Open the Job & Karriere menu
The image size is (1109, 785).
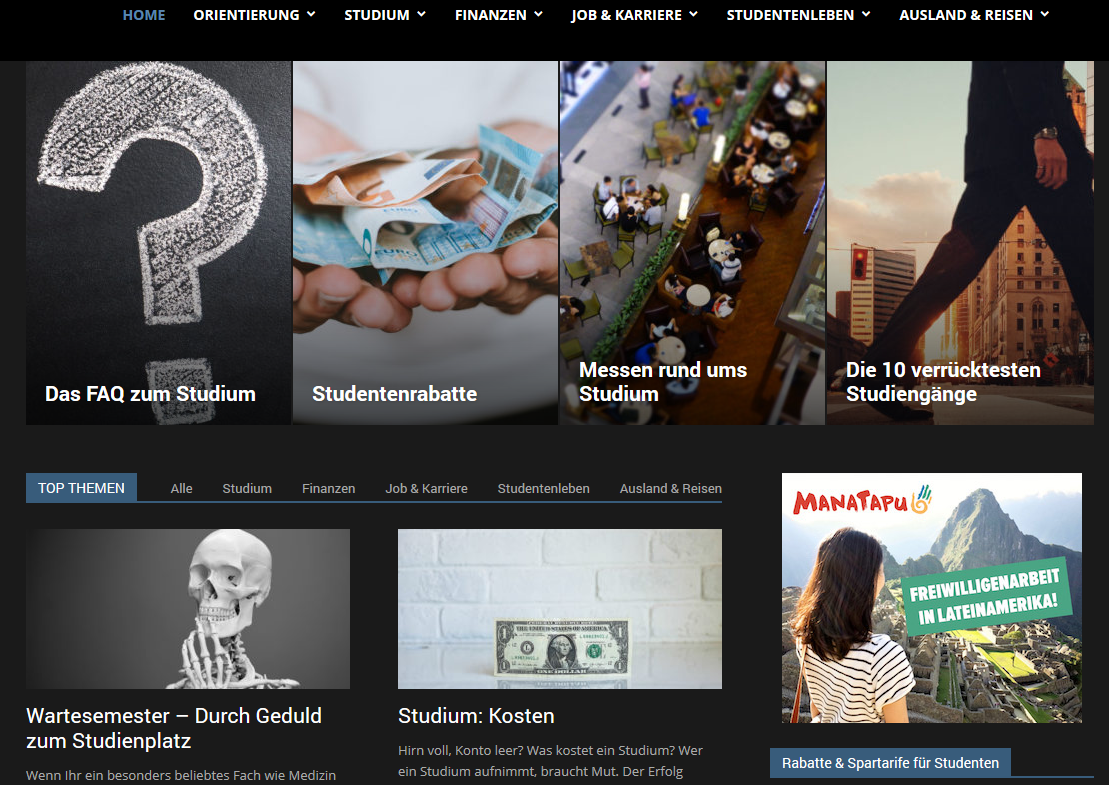[634, 15]
